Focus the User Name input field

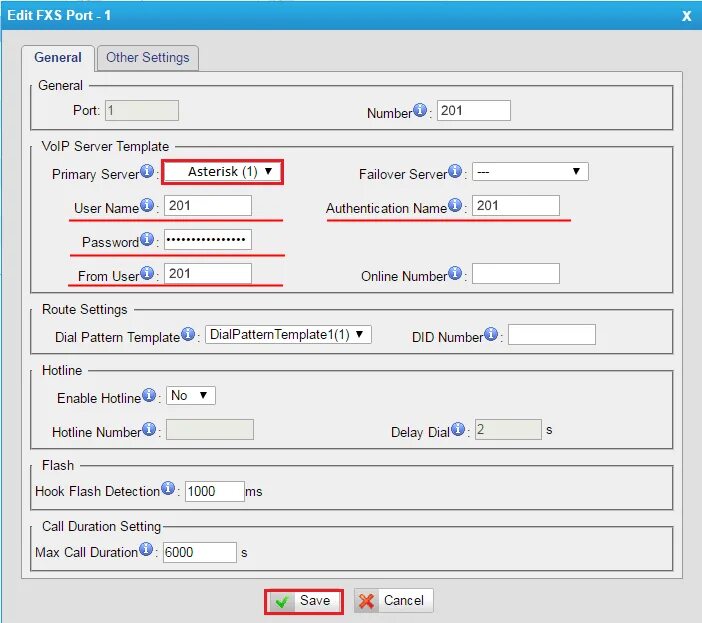[208, 205]
